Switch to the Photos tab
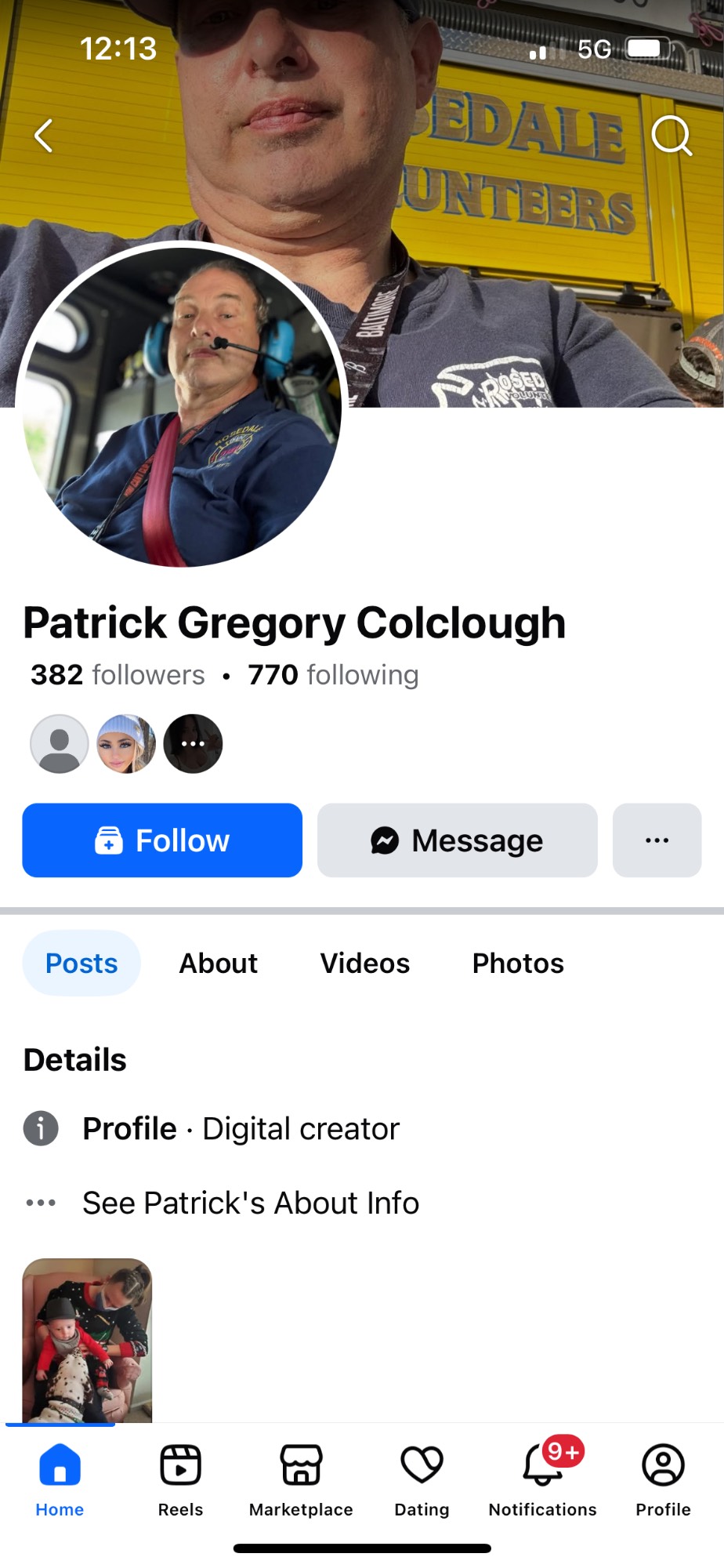This screenshot has width=724, height=1568. [x=518, y=963]
